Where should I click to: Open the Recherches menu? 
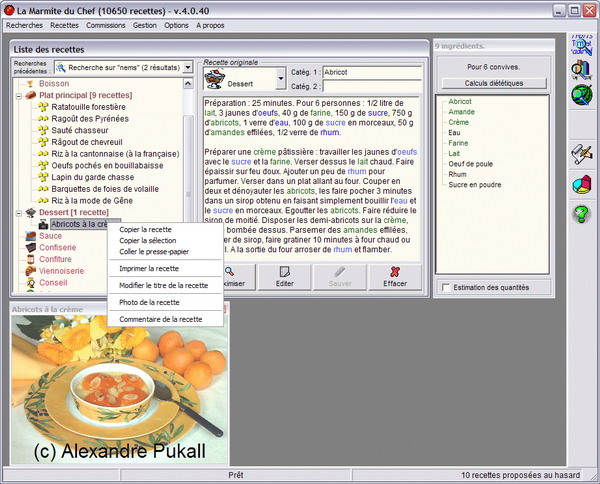(24, 25)
